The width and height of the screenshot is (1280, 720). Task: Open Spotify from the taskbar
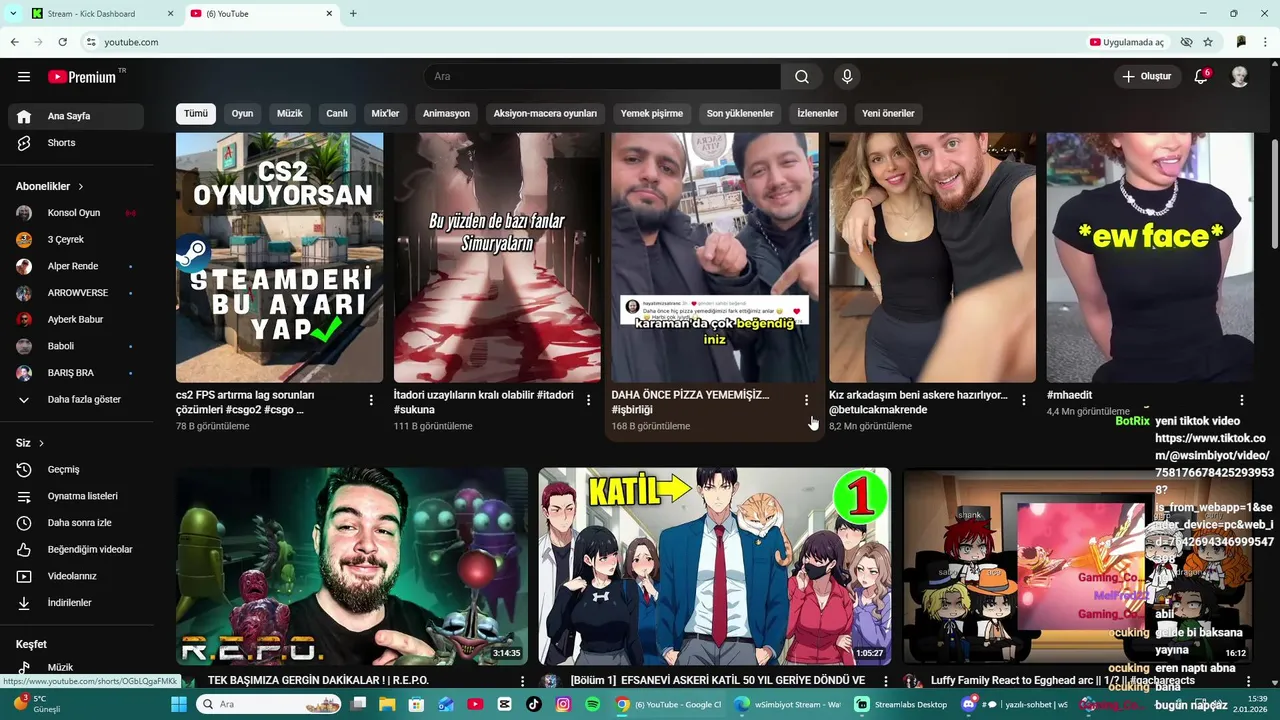[x=592, y=704]
